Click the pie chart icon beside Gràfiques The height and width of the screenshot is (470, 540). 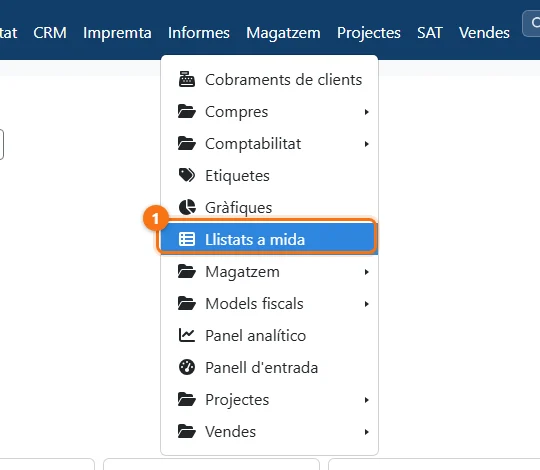pyautogui.click(x=187, y=207)
